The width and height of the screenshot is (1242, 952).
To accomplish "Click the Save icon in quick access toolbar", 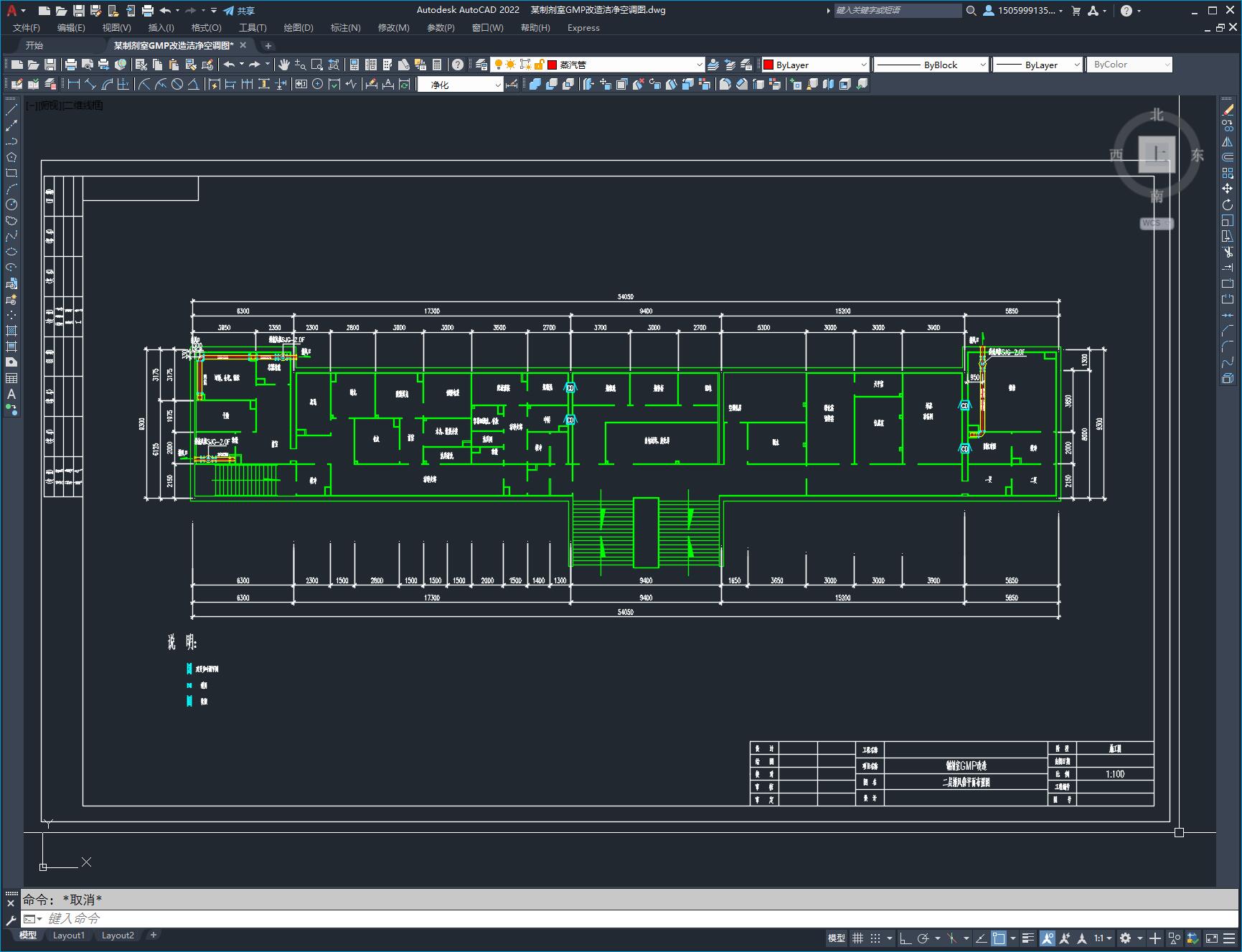I will [79, 11].
